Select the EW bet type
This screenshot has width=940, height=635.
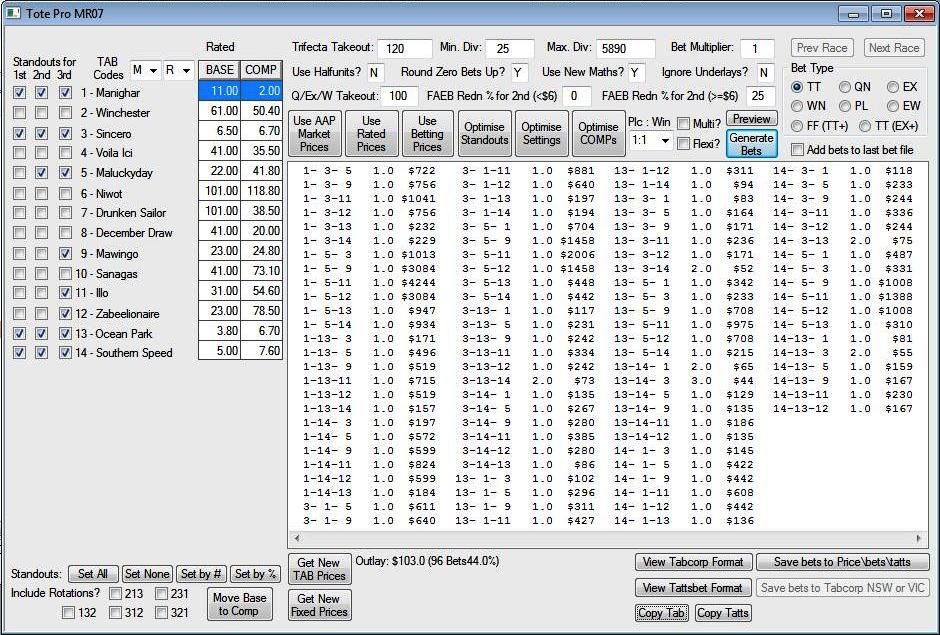[x=893, y=106]
